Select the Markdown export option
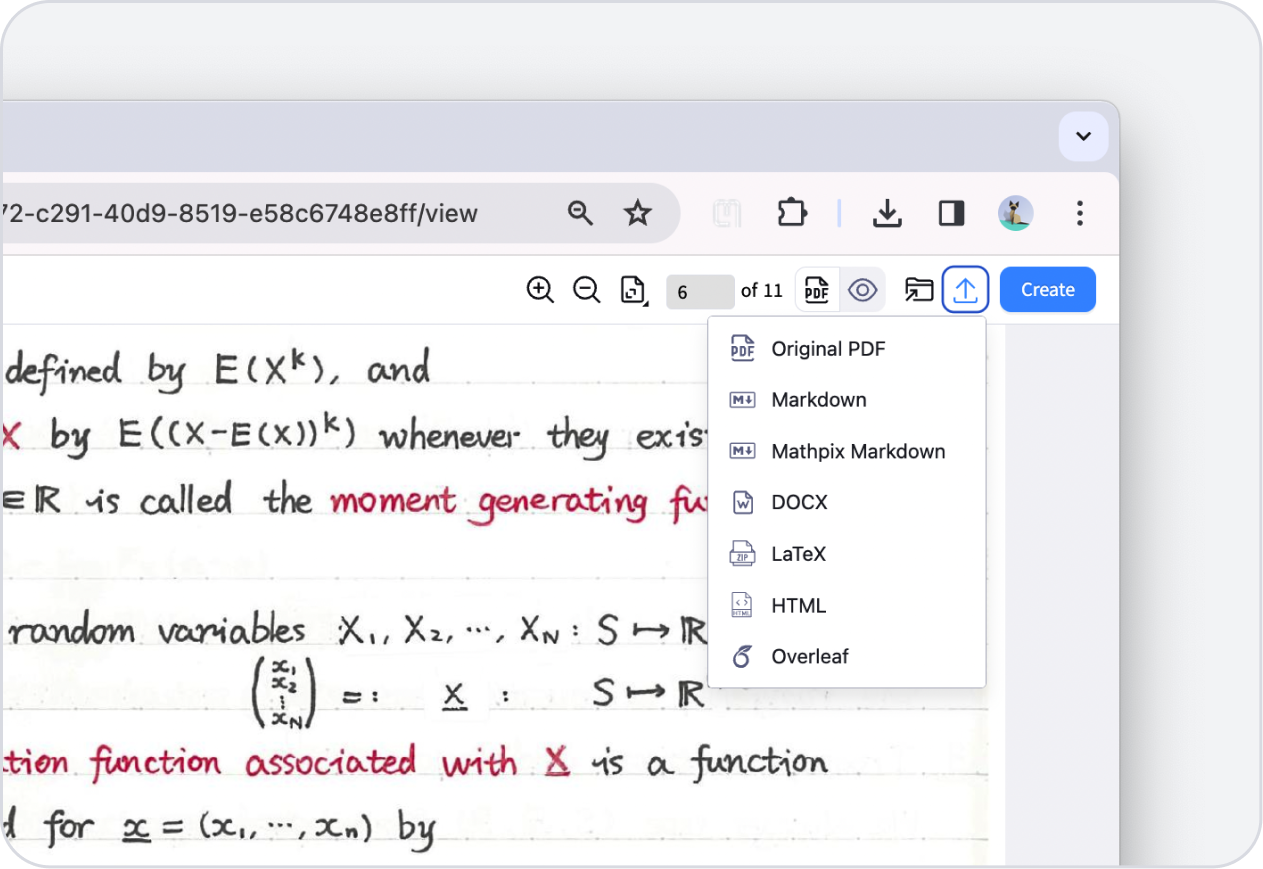 (846, 400)
